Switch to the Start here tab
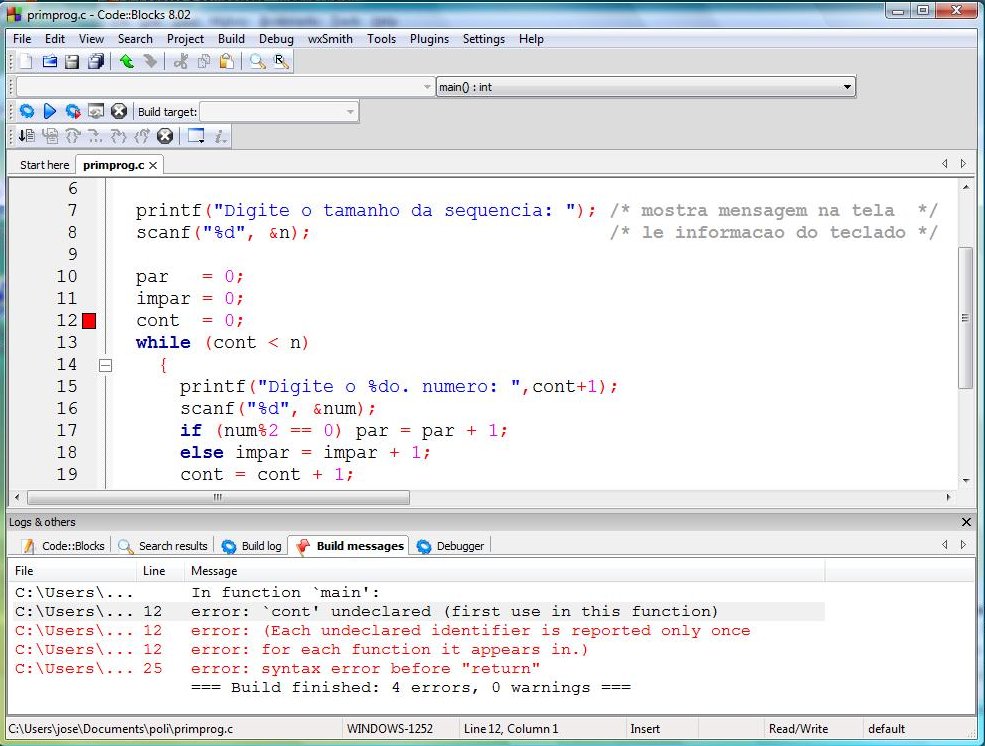 (x=44, y=165)
